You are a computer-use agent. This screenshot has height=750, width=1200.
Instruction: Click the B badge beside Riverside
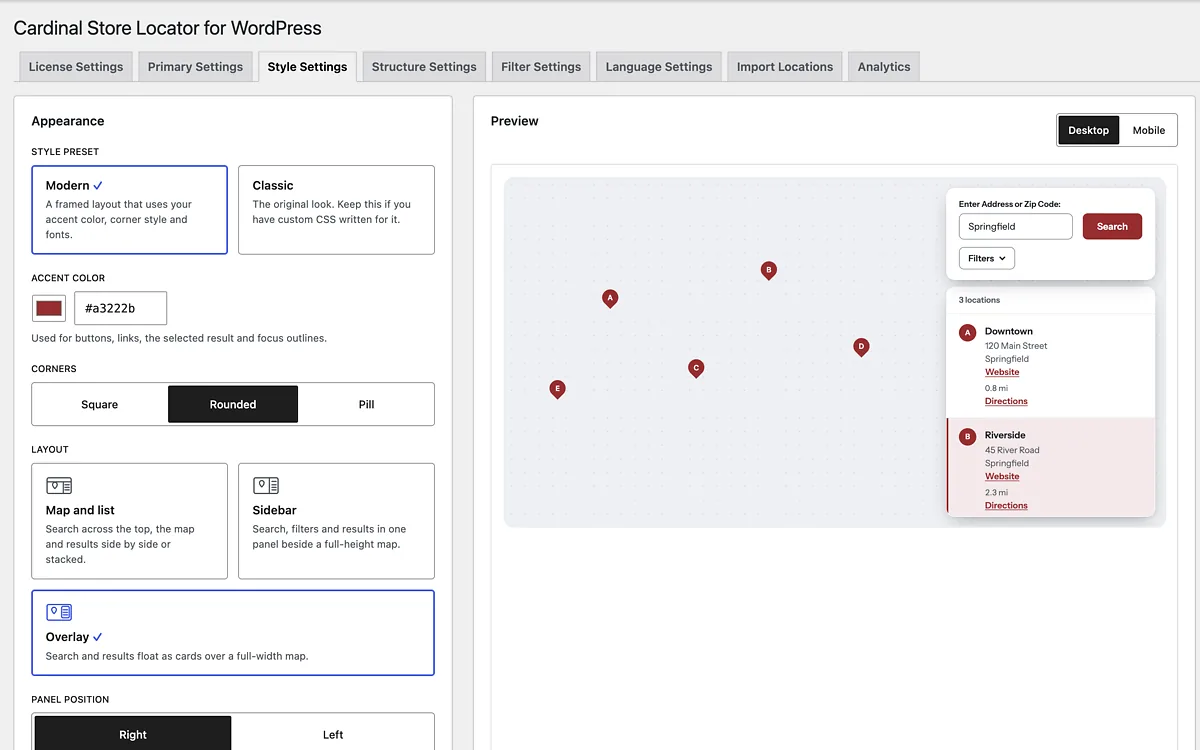(967, 437)
